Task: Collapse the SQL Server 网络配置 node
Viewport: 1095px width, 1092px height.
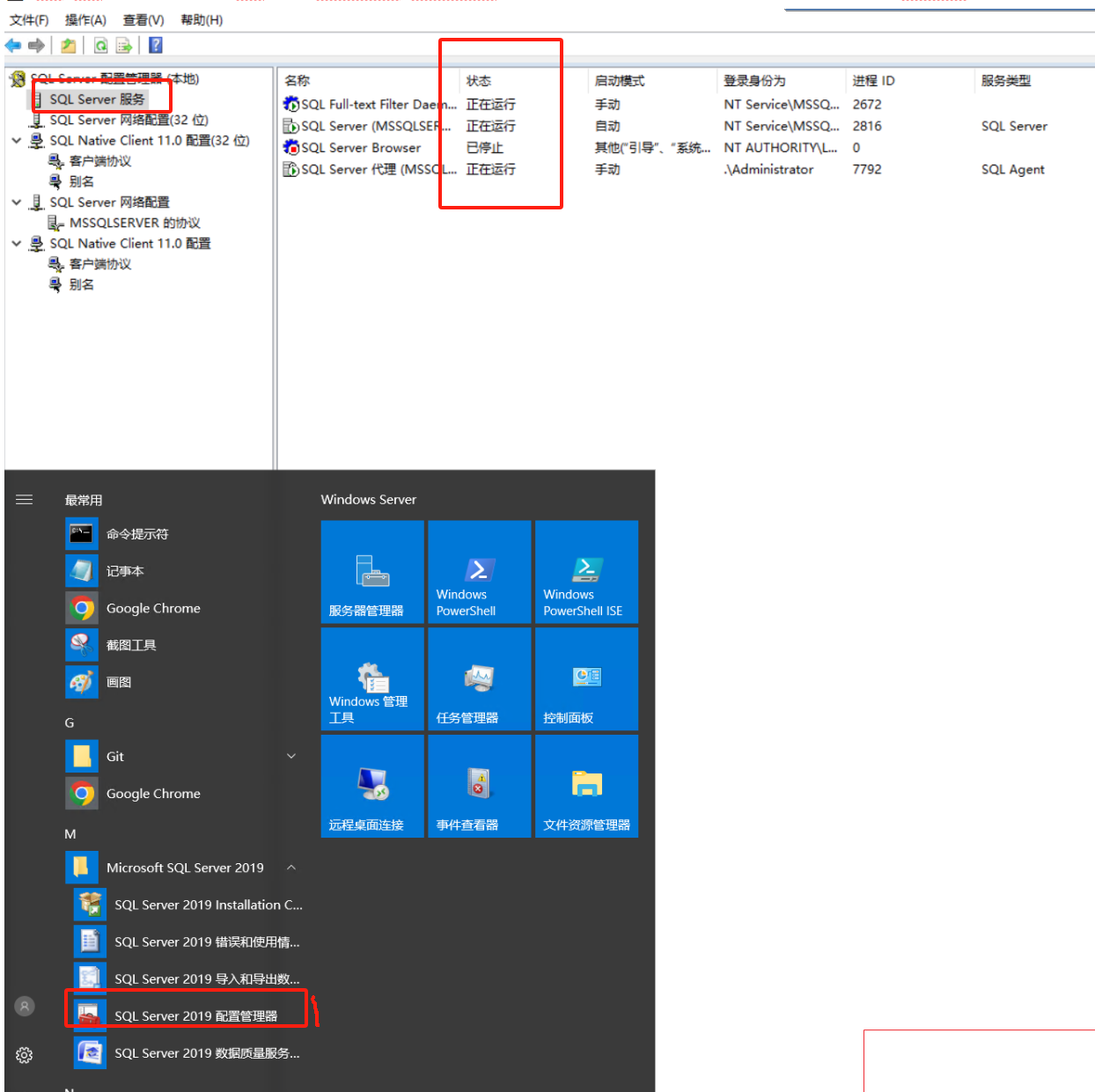Action: tap(16, 202)
